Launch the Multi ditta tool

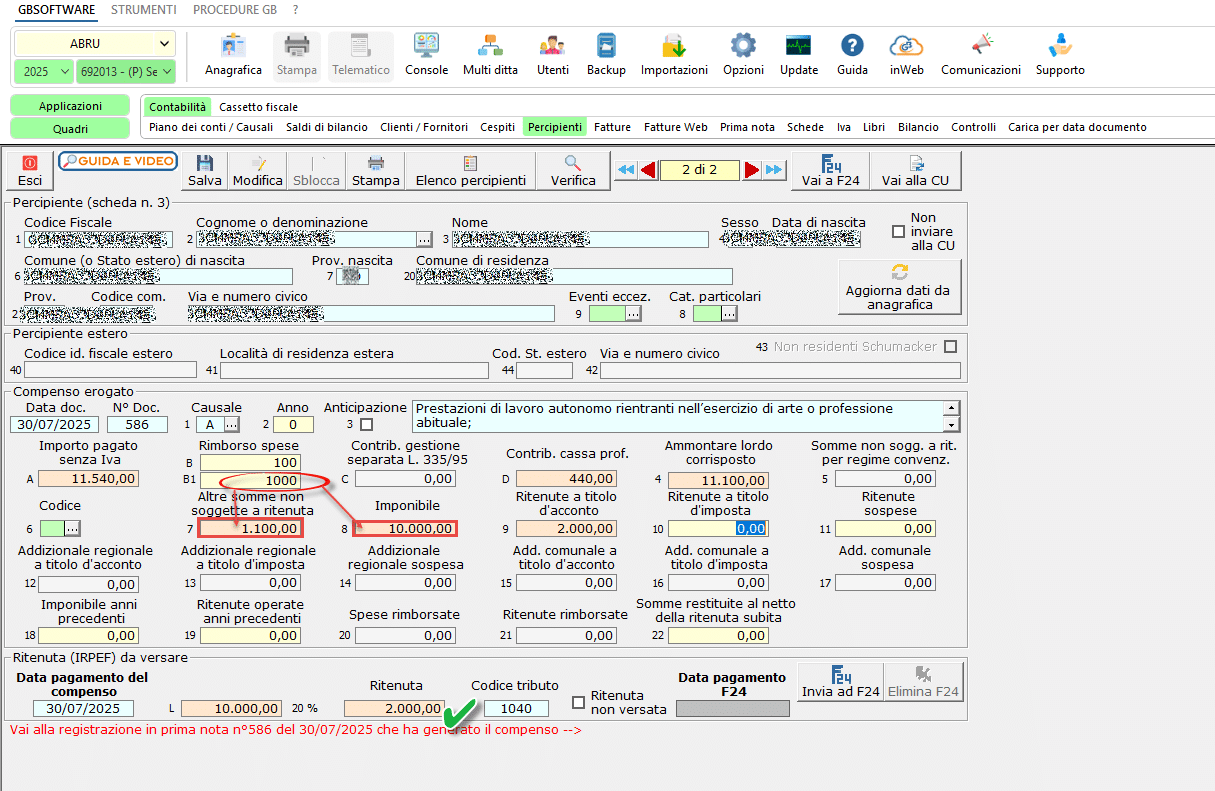click(490, 55)
